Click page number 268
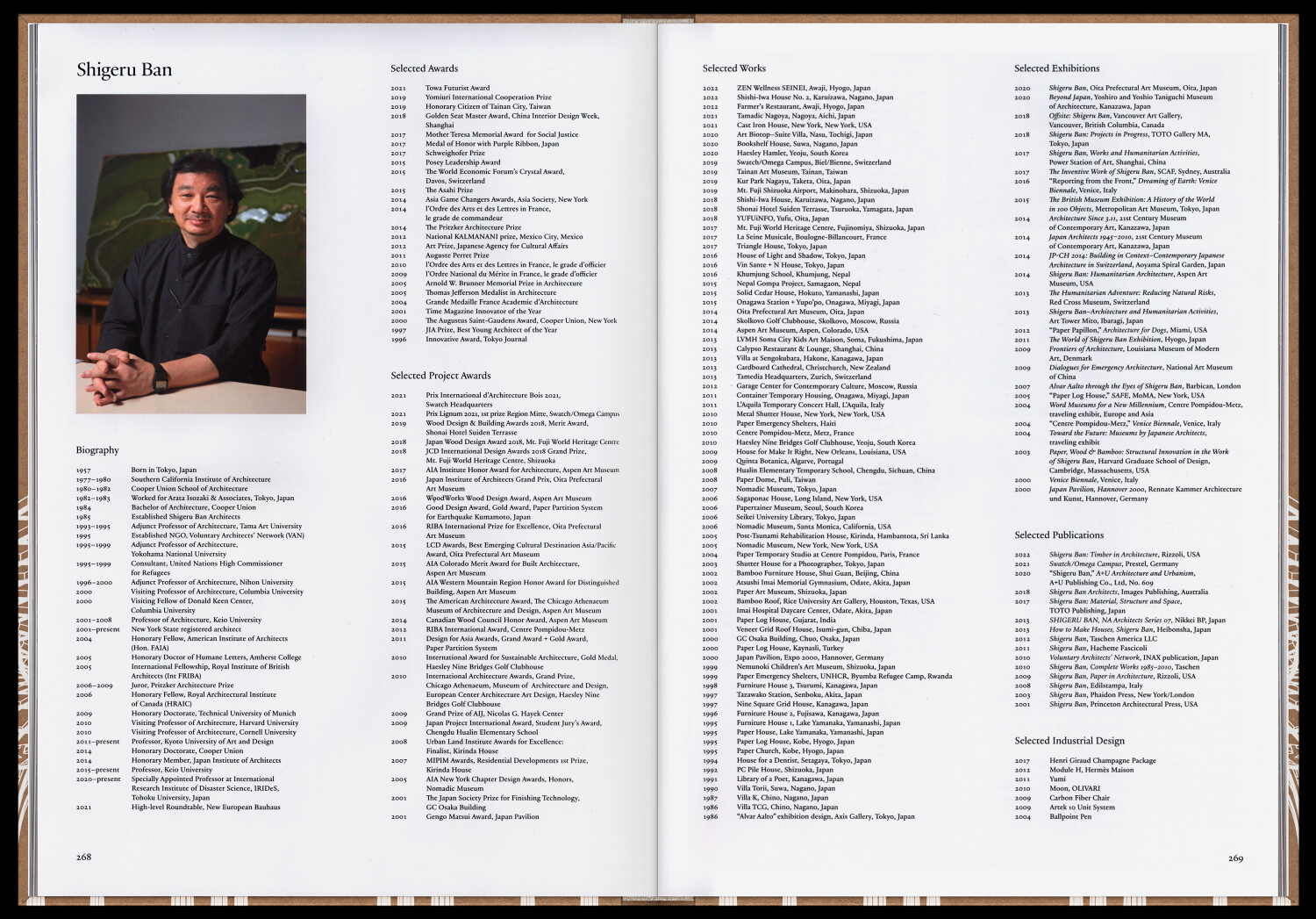This screenshot has height=919, width=1316. point(83,857)
